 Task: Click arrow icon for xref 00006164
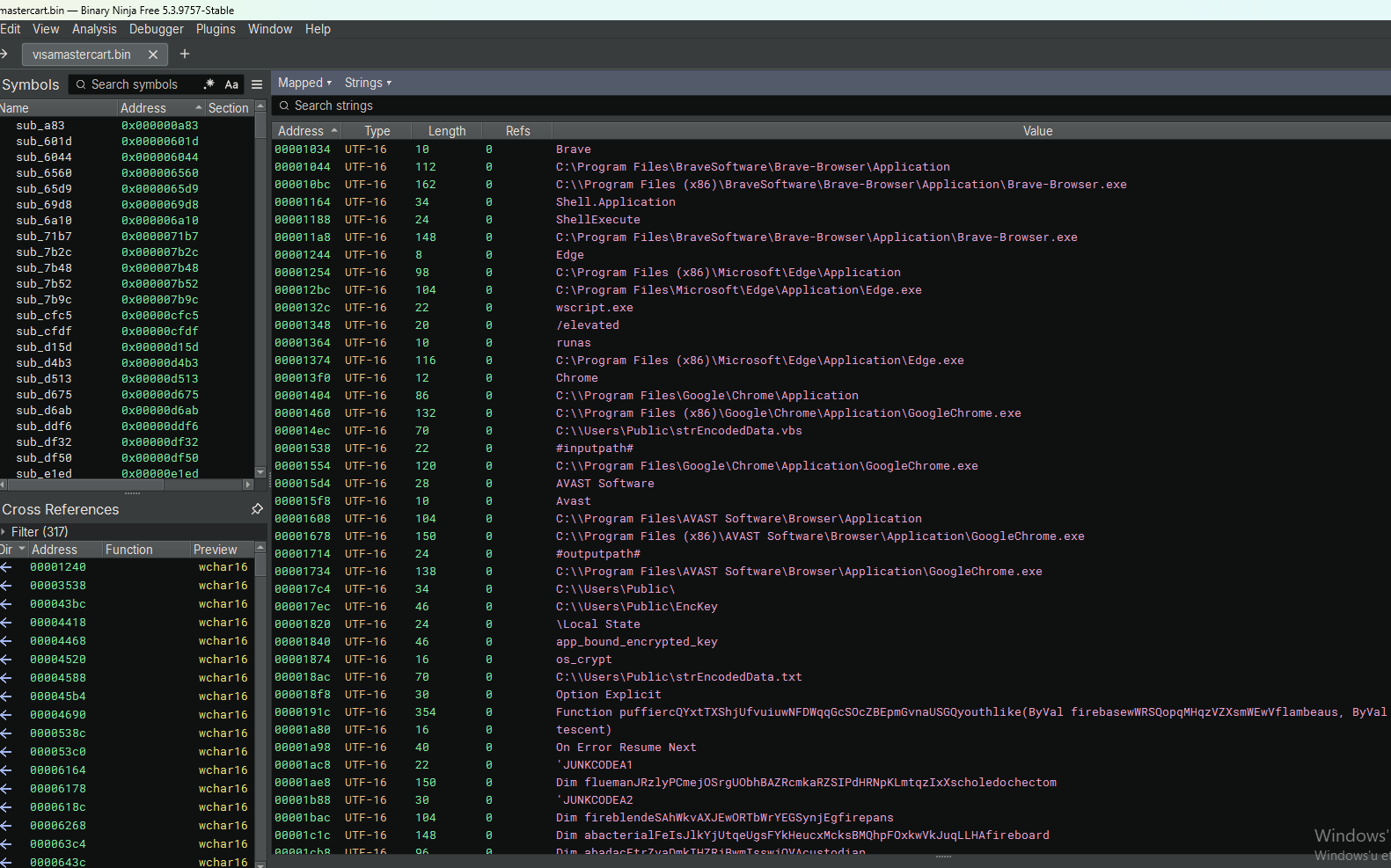pos(6,770)
